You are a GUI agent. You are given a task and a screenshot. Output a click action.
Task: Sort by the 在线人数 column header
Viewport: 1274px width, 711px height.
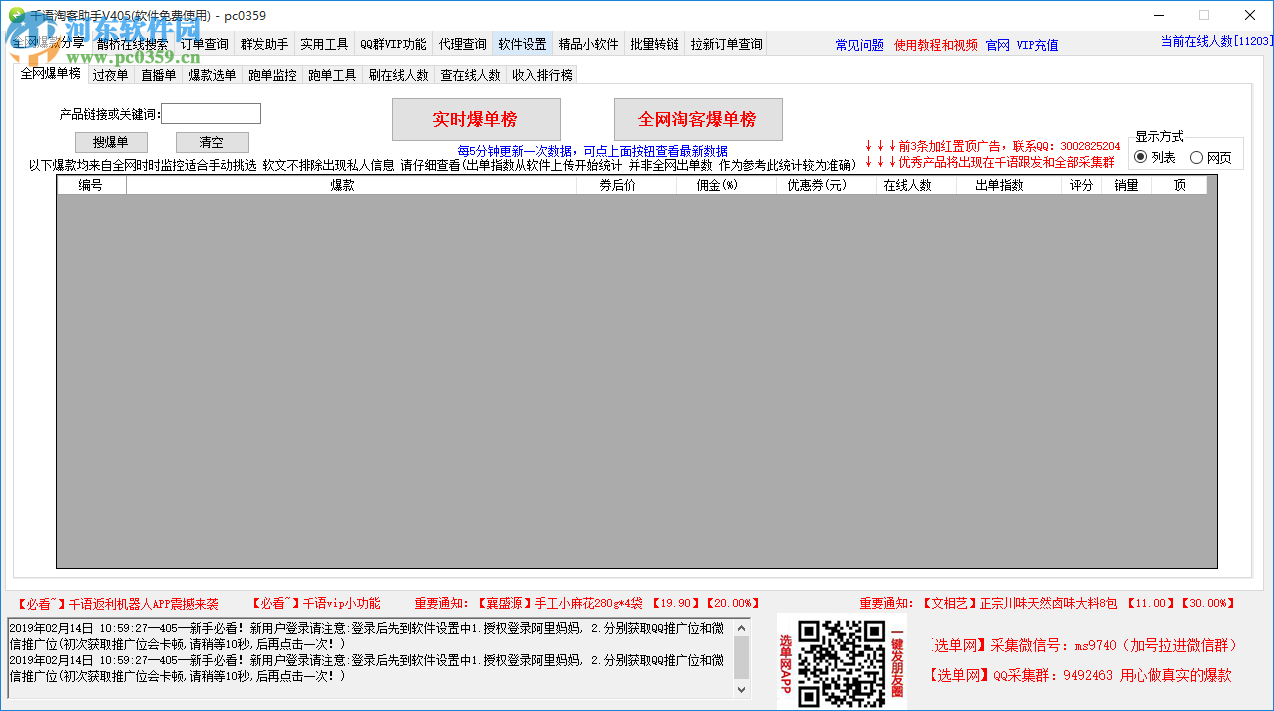[x=916, y=185]
